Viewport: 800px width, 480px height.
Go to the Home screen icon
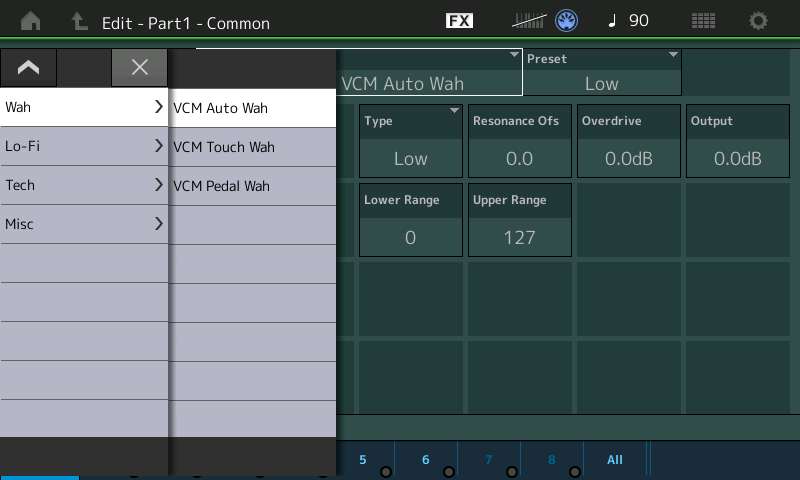click(31, 21)
